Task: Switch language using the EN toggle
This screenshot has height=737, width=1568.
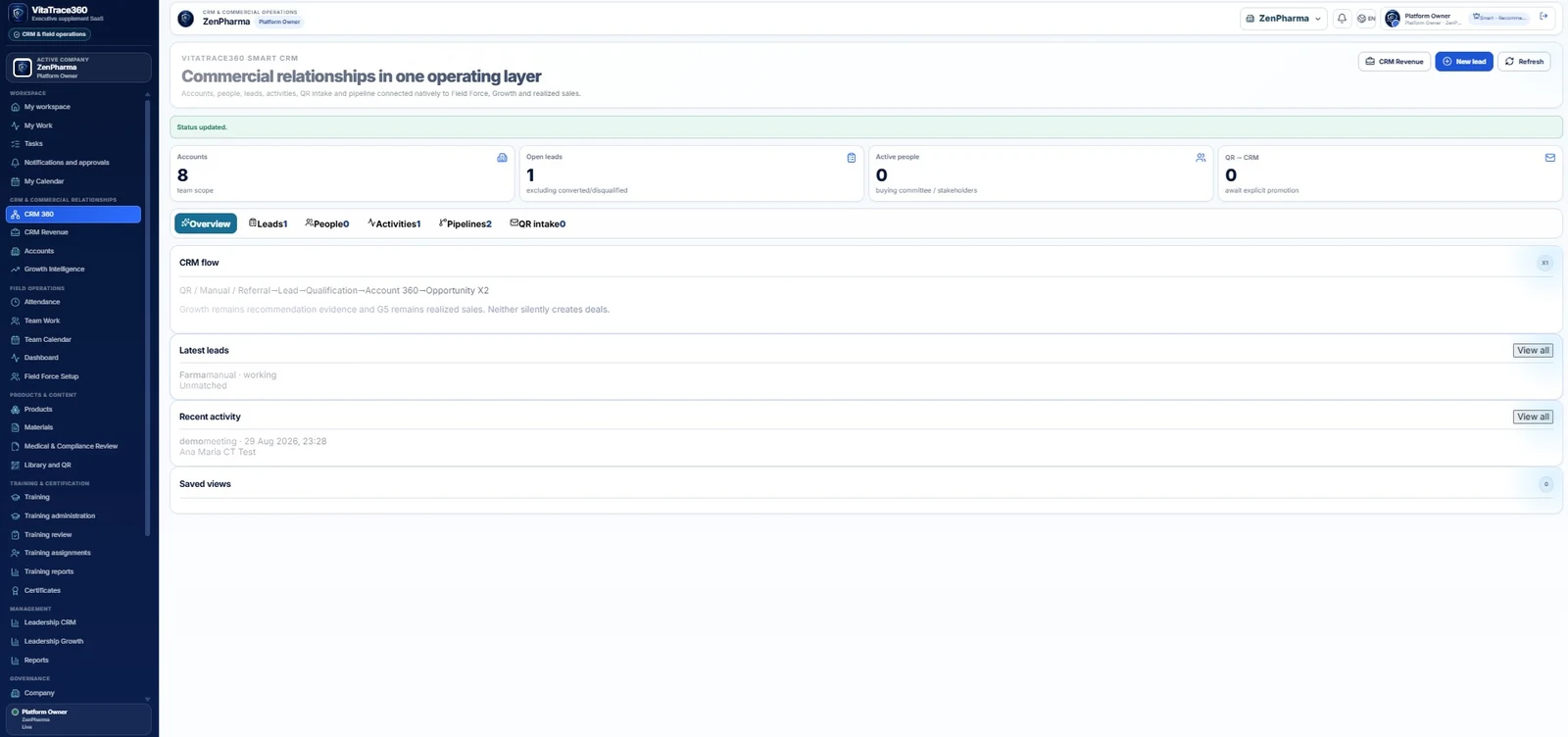Action: (x=1366, y=18)
